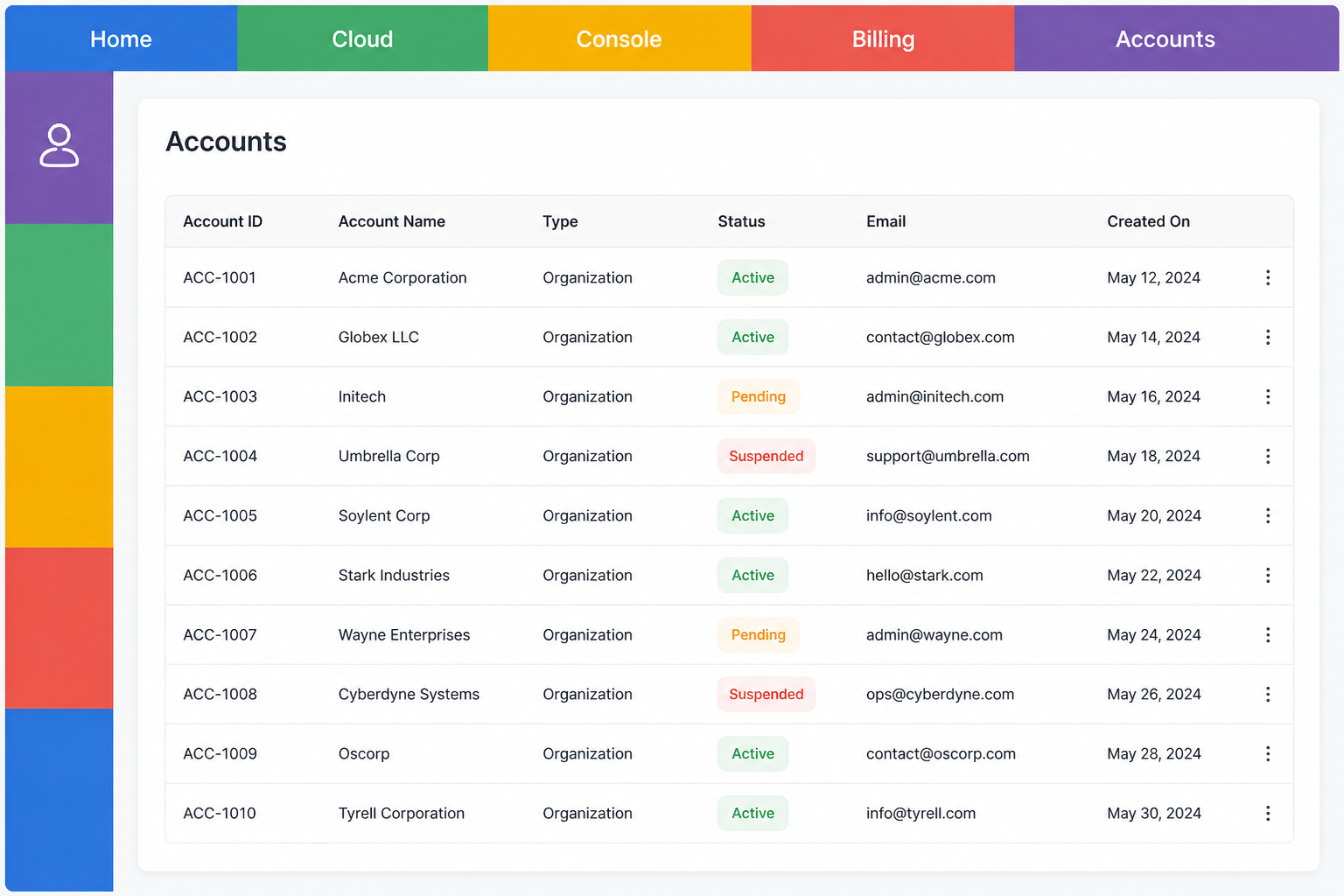Select the blue block in the left sidebar

coord(59,800)
